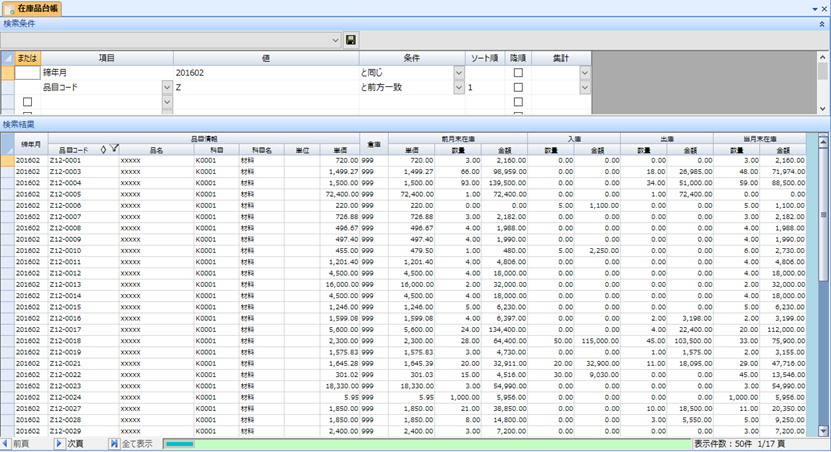Click down arrow of condition grid scrollbar
The width and height of the screenshot is (831, 452).
point(823,108)
